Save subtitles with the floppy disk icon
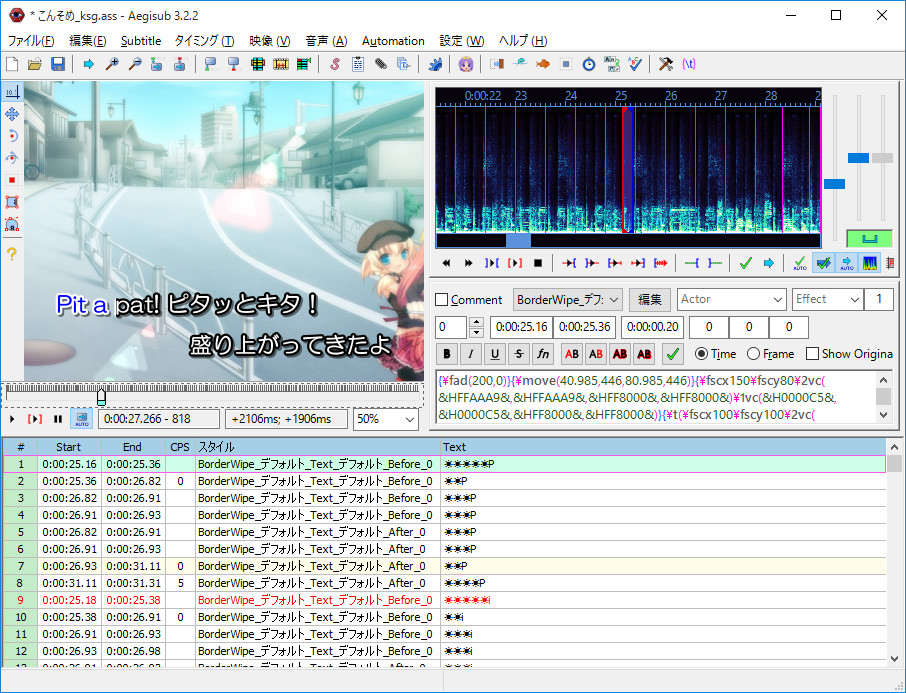The image size is (906, 693). coord(58,64)
